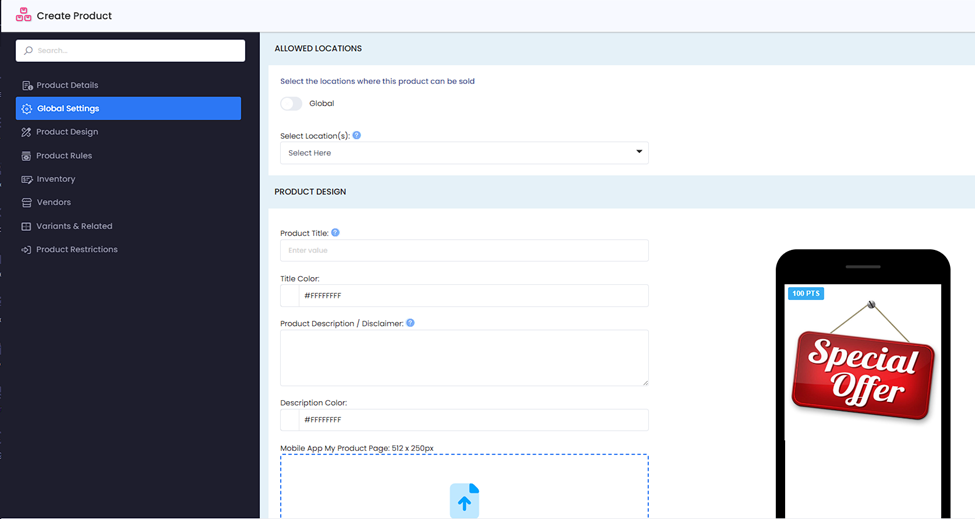Viewport: 975px width, 519px height.
Task: Click the ALLOWED LOCATIONS section header
Action: click(x=318, y=48)
